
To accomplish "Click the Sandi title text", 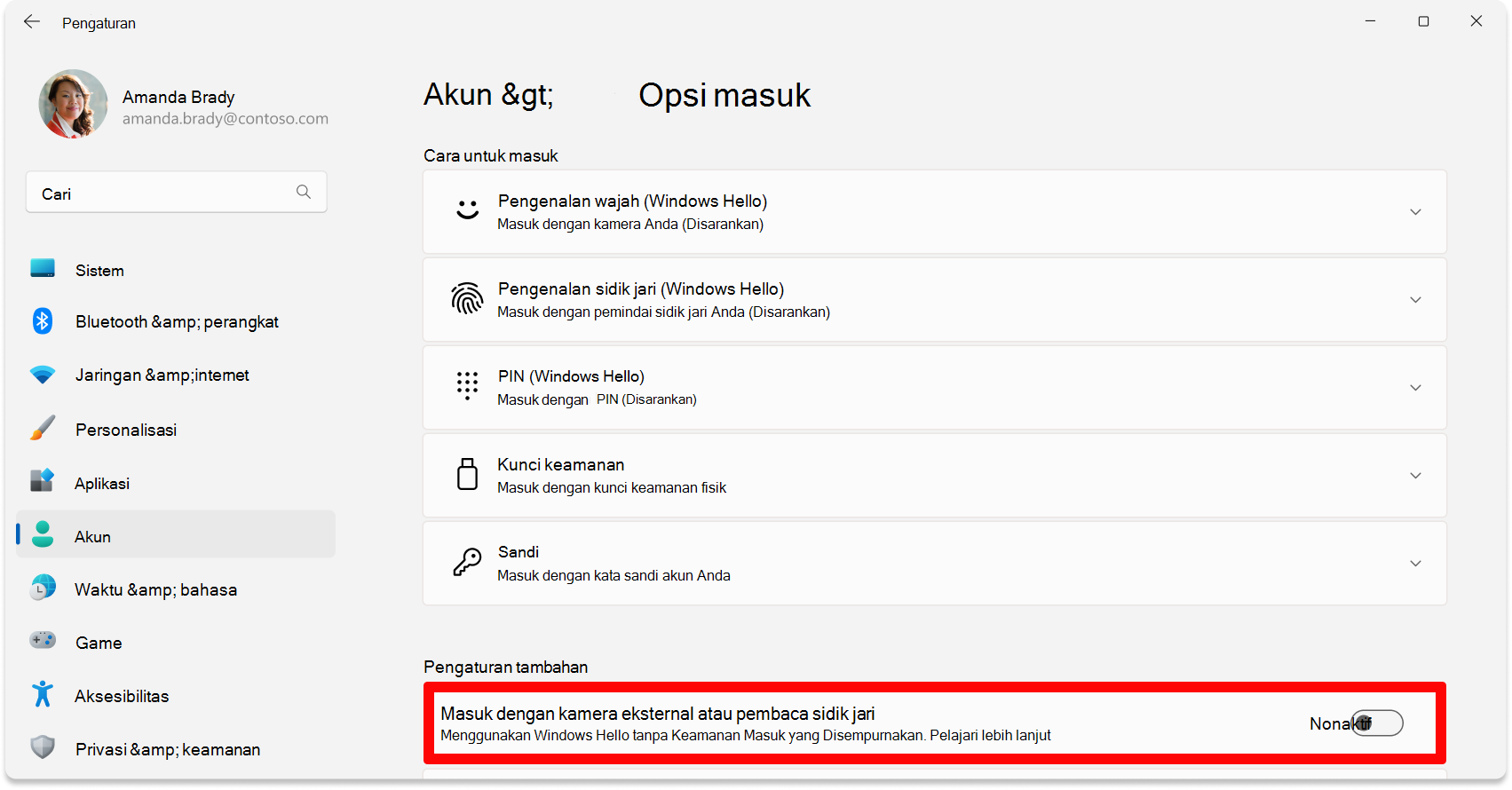I will 519,552.
